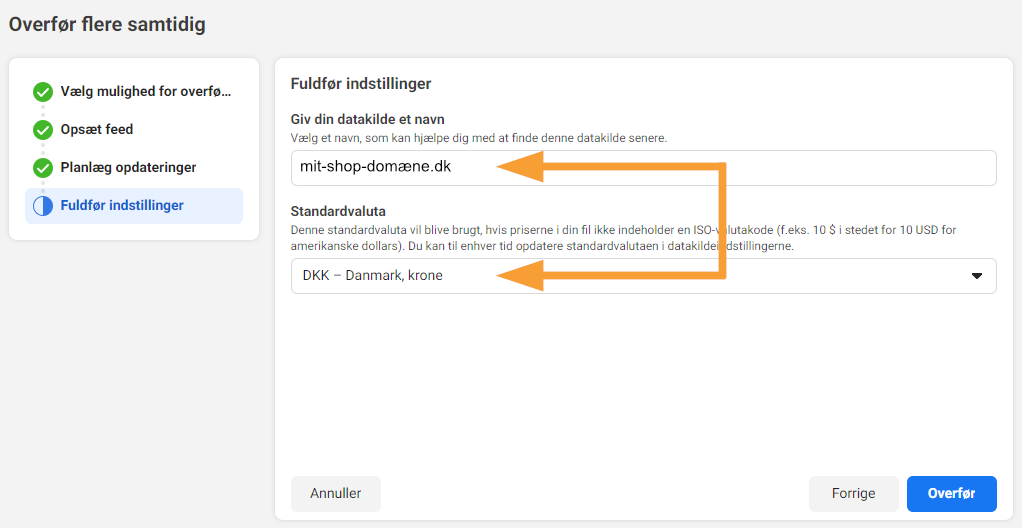Select the 'Fuldfør indstillinger' step in sidebar
This screenshot has width=1022, height=528.
point(134,206)
